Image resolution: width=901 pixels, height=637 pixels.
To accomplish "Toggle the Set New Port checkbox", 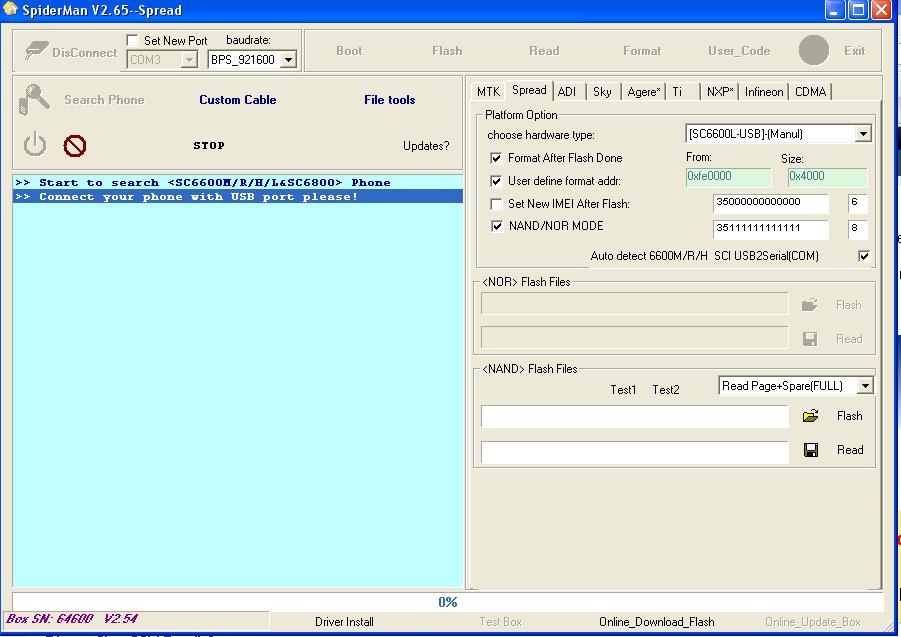I will pyautogui.click(x=132, y=40).
